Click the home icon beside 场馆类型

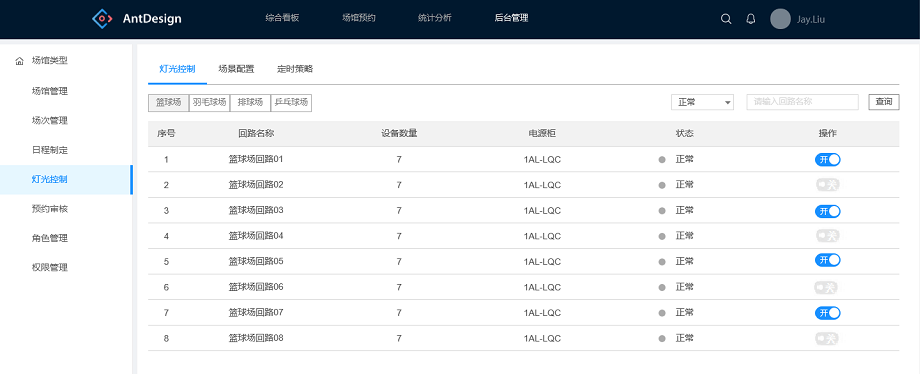coord(19,61)
